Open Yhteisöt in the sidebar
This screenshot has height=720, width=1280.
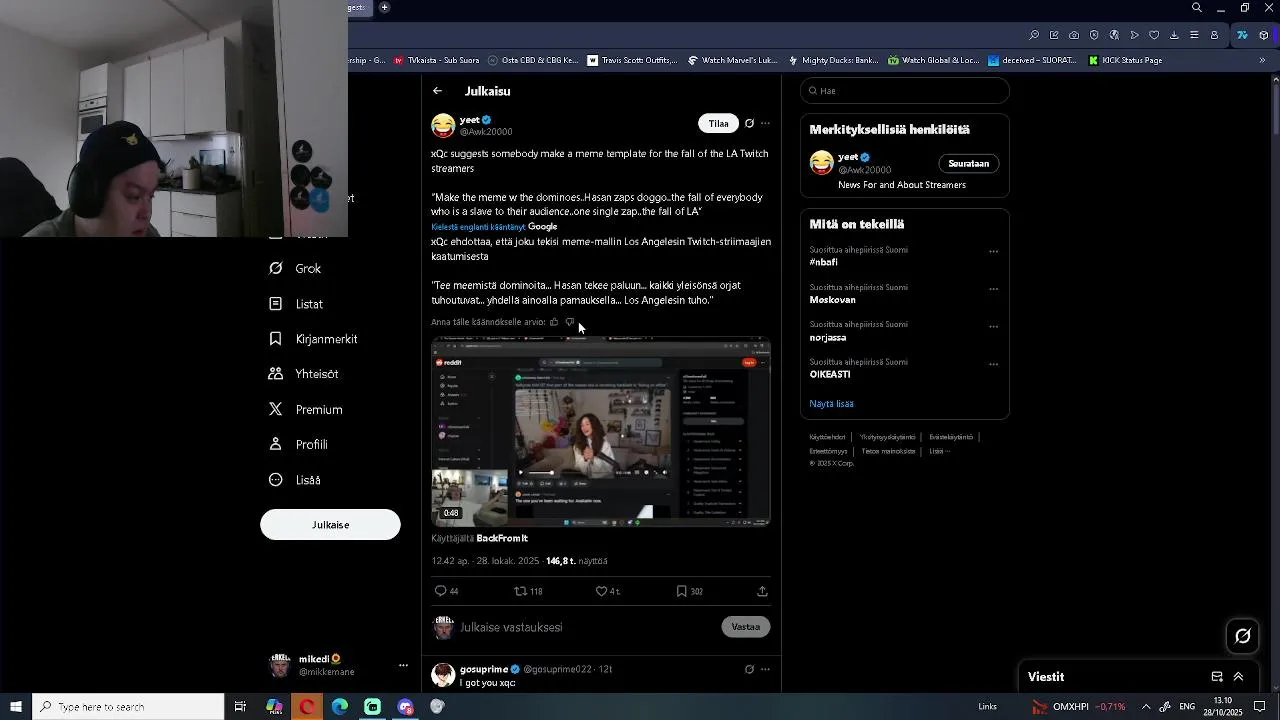point(304,374)
